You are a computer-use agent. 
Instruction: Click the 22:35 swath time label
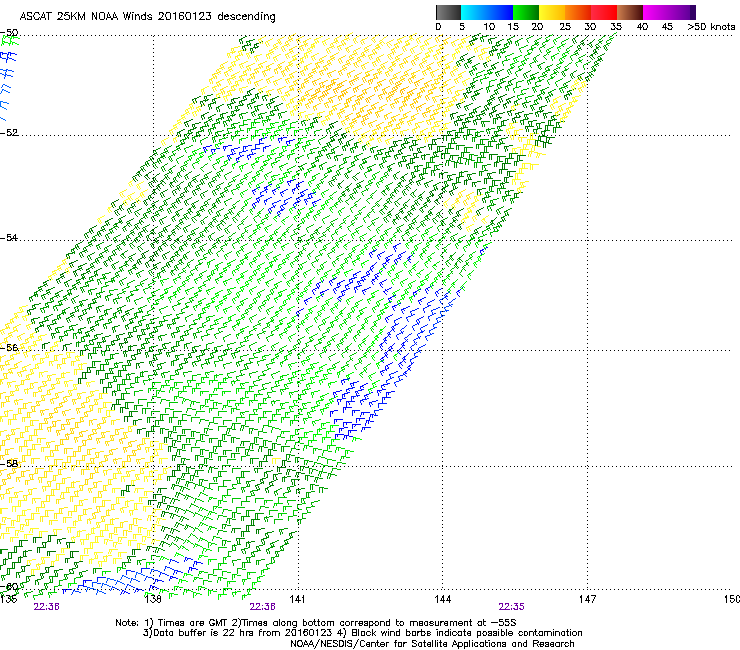pos(511,607)
